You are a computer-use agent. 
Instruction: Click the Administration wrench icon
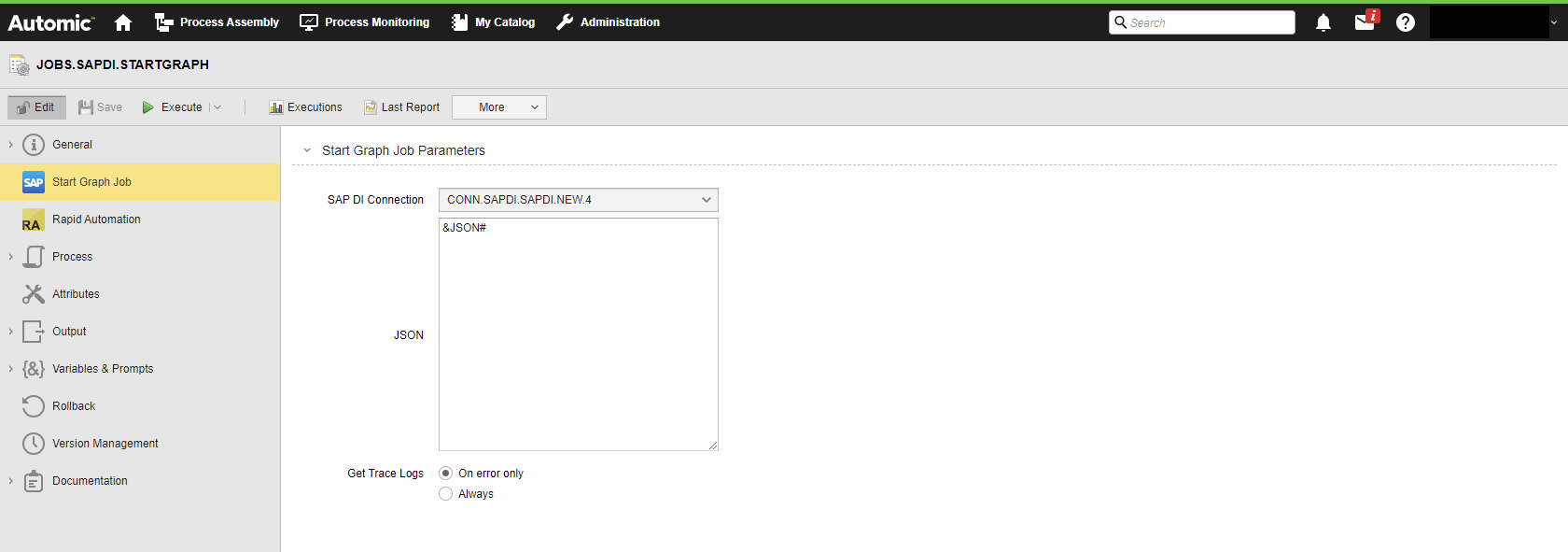coord(565,22)
